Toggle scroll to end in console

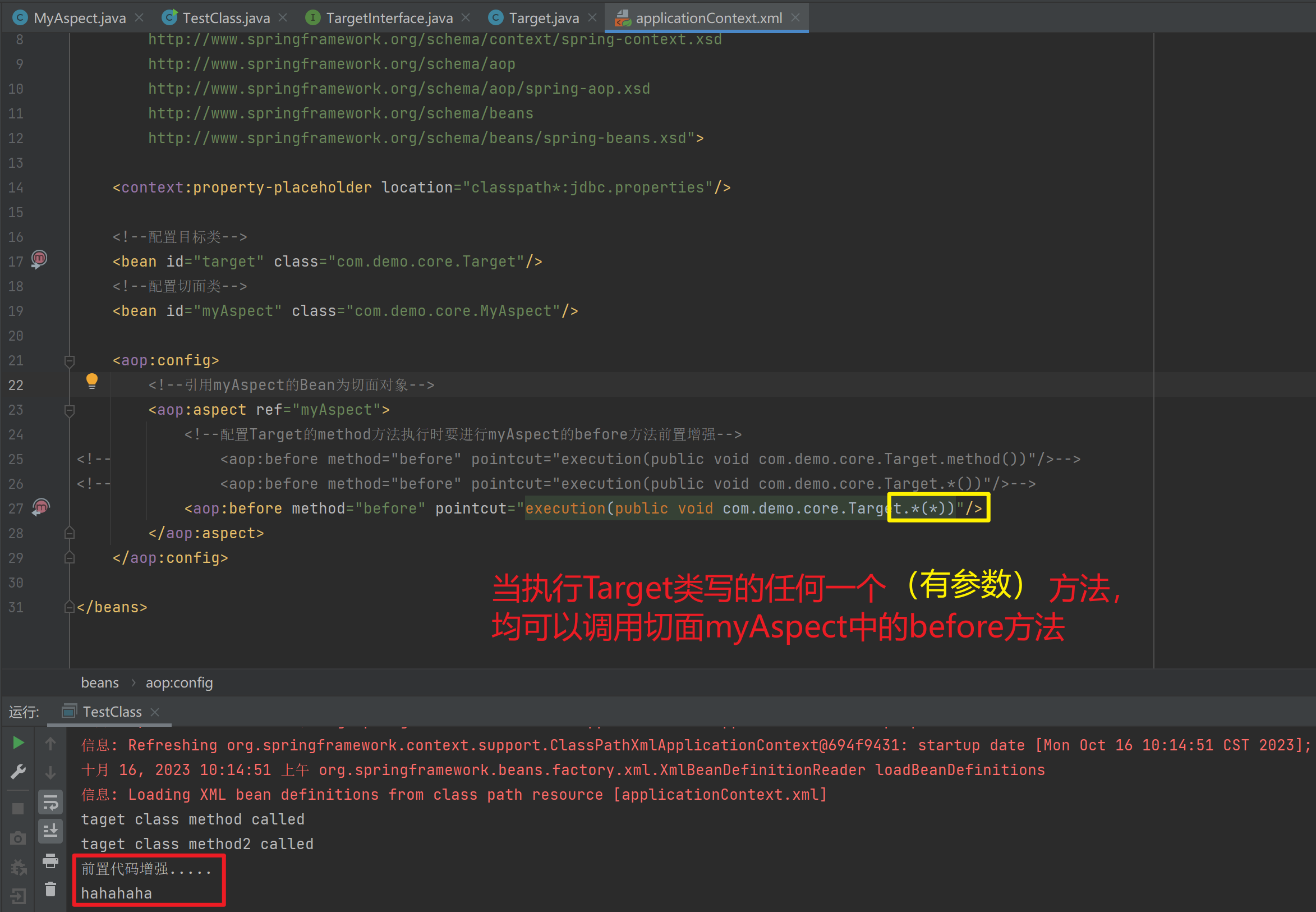click(x=50, y=830)
